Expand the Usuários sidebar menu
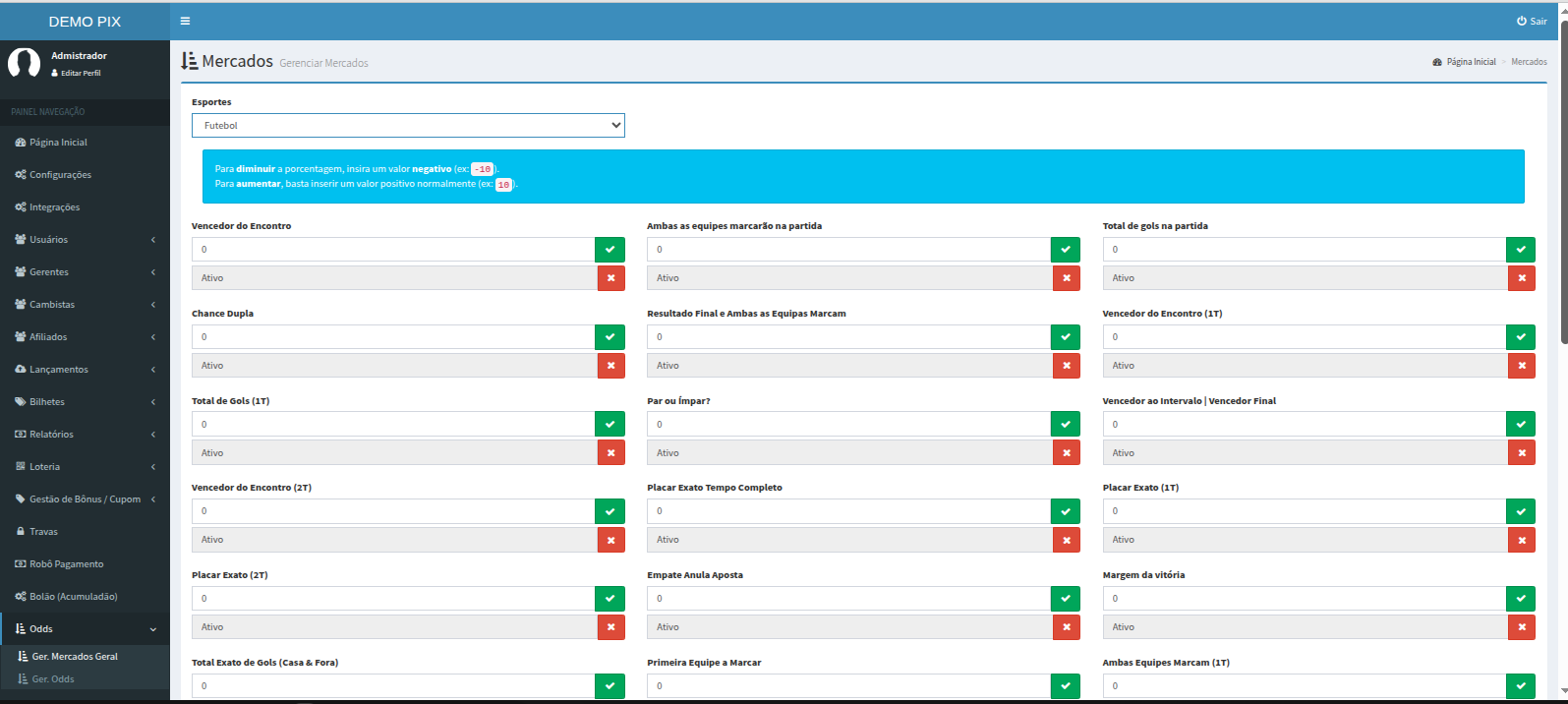The width and height of the screenshot is (1568, 704). (85, 240)
